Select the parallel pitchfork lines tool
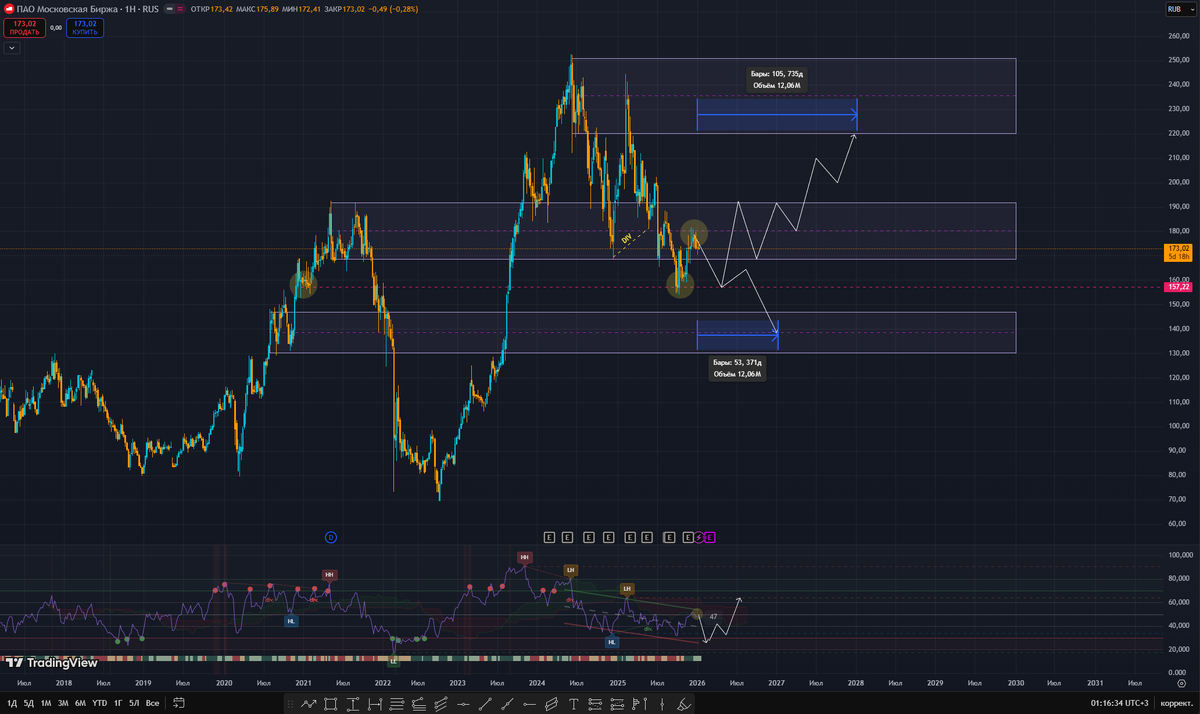 click(441, 704)
